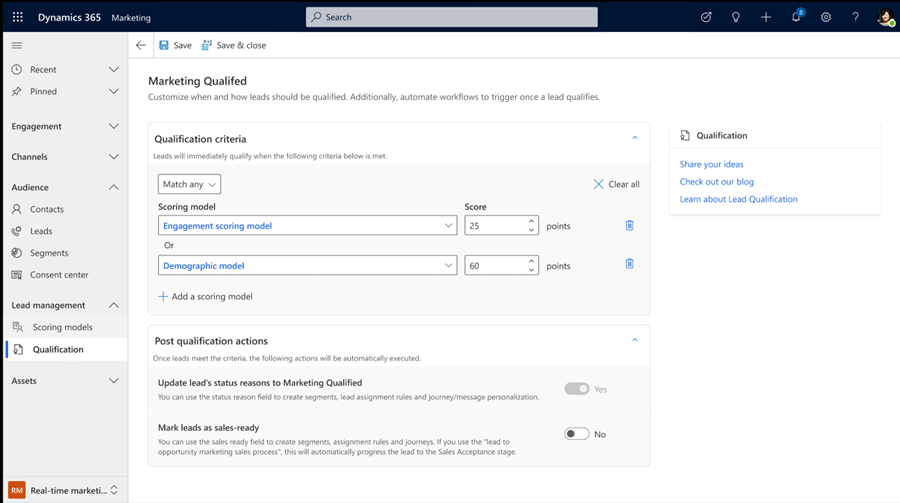Click the Qualification panel header icon

[685, 136]
